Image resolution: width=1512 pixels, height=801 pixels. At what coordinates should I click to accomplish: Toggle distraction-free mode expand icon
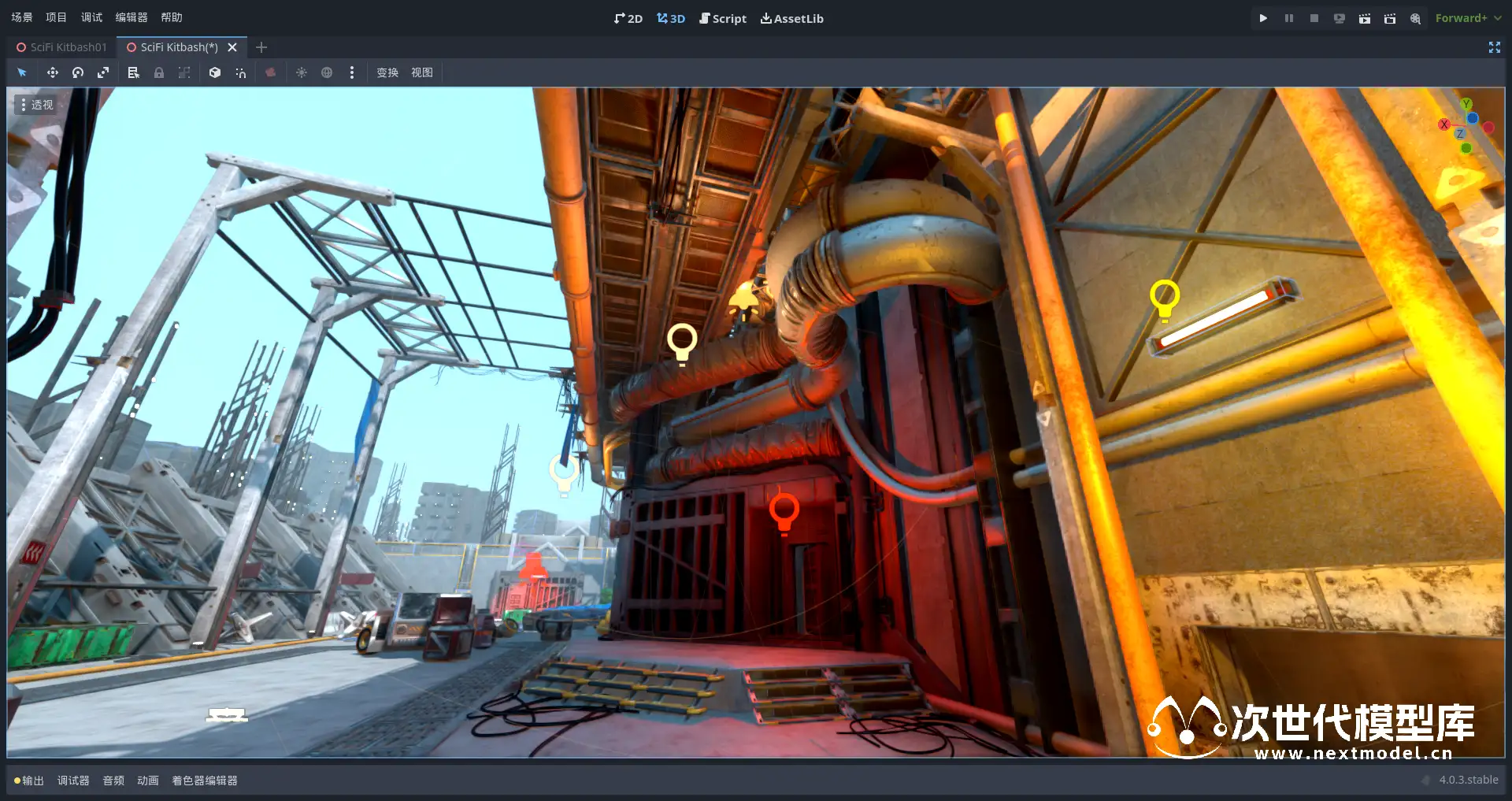tap(1494, 47)
